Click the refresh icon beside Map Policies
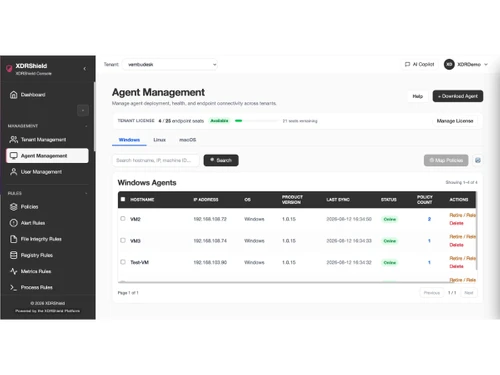The width and height of the screenshot is (500, 375). coord(478,160)
